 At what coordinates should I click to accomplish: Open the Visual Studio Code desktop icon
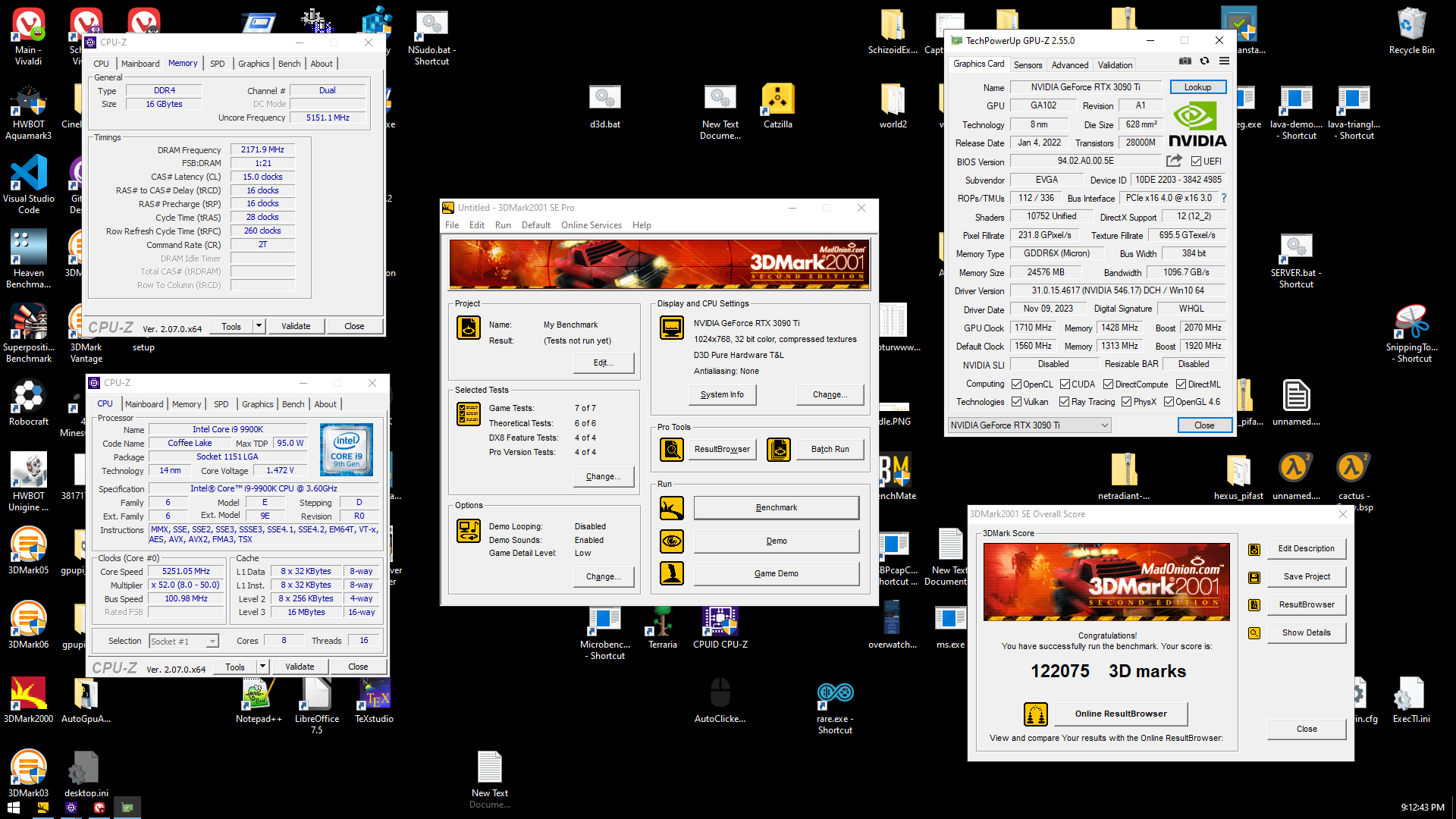pos(29,184)
